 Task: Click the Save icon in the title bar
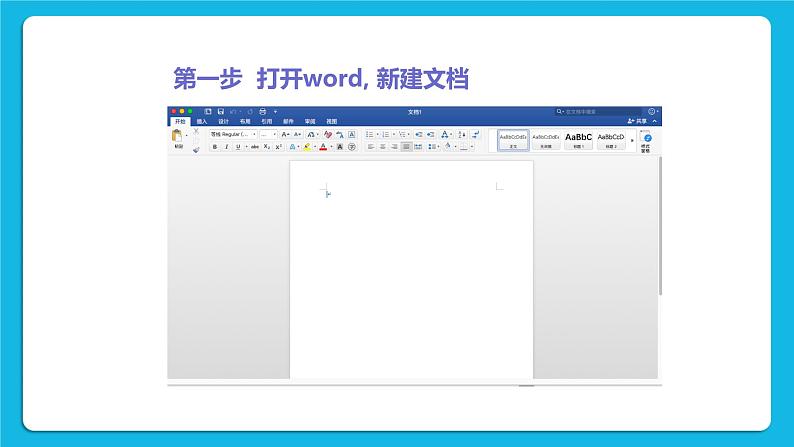(x=221, y=111)
